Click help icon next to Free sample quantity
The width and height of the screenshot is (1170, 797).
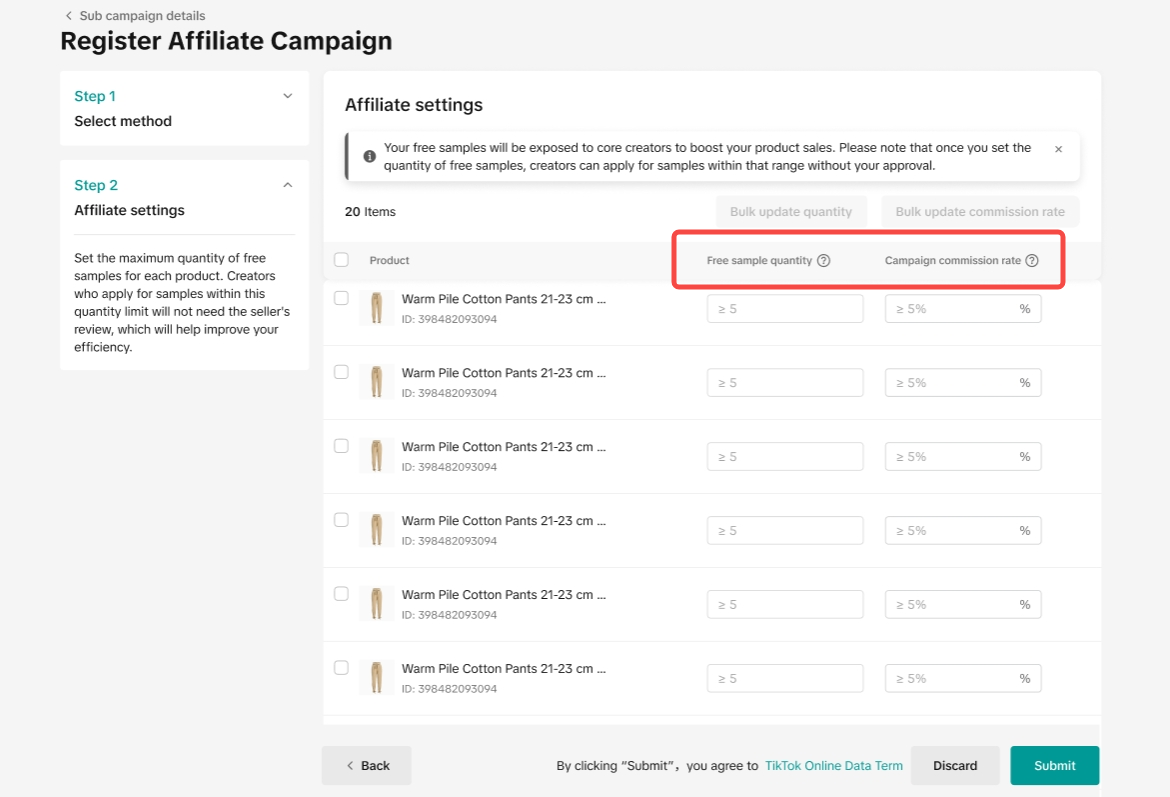pos(824,261)
